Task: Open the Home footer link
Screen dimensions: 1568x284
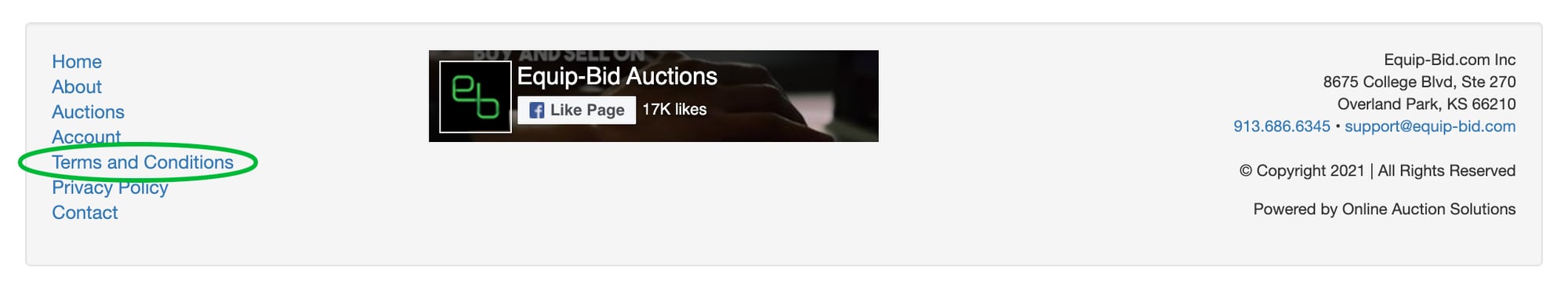Action: pyautogui.click(x=77, y=62)
